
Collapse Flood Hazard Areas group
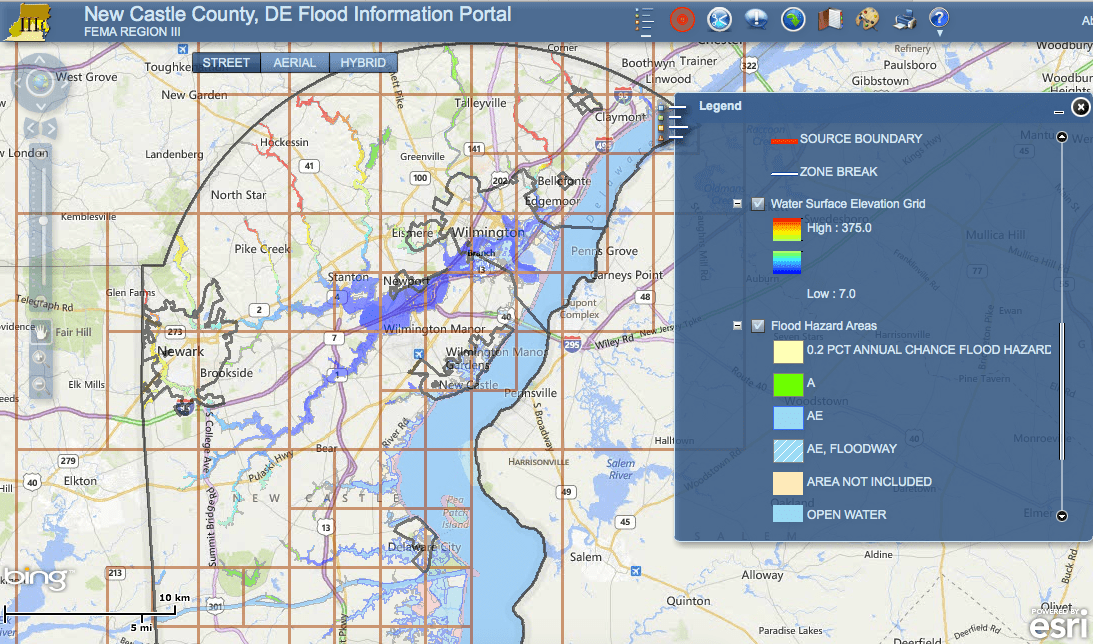(737, 325)
